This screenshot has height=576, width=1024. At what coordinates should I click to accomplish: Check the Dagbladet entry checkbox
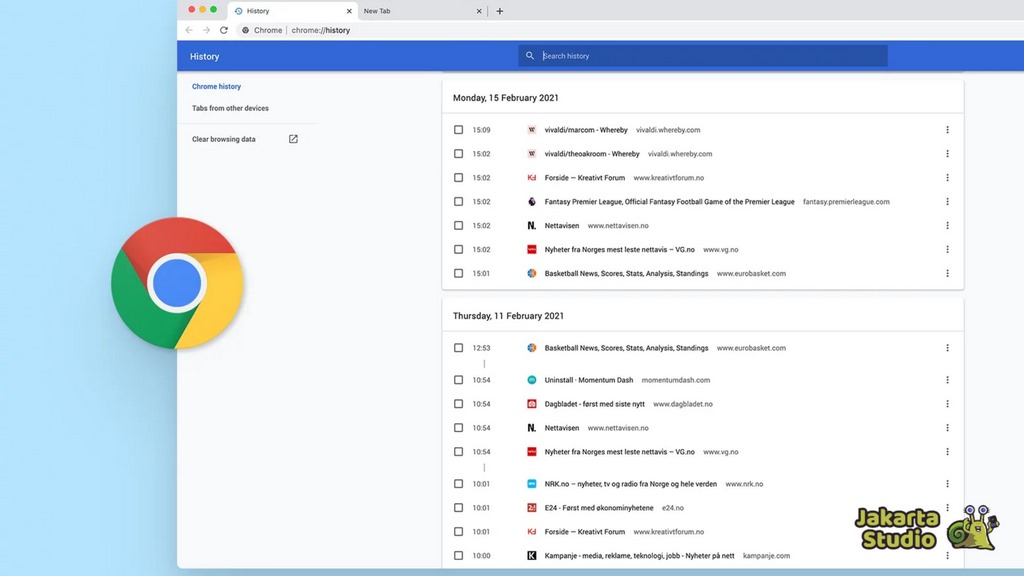coord(458,404)
